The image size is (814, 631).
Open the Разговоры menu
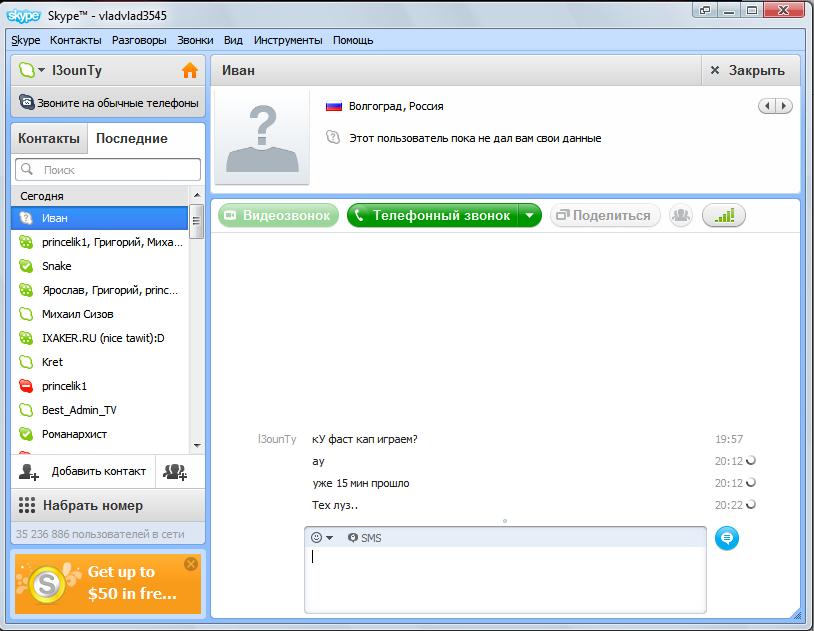139,40
